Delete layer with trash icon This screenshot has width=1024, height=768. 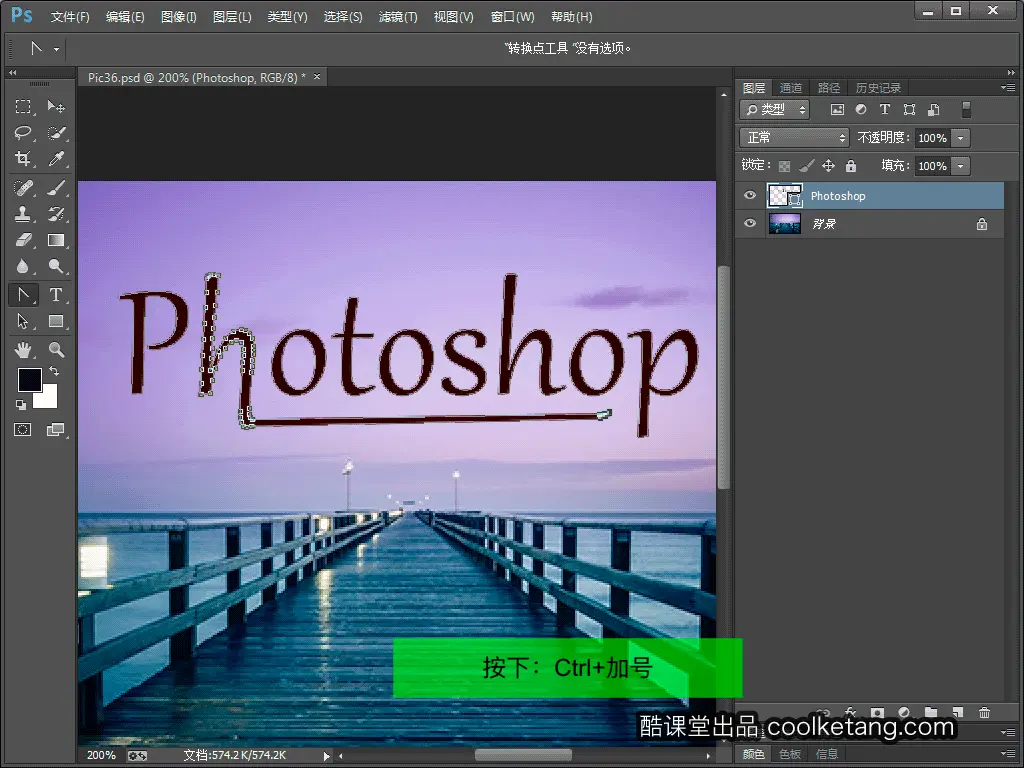984,712
